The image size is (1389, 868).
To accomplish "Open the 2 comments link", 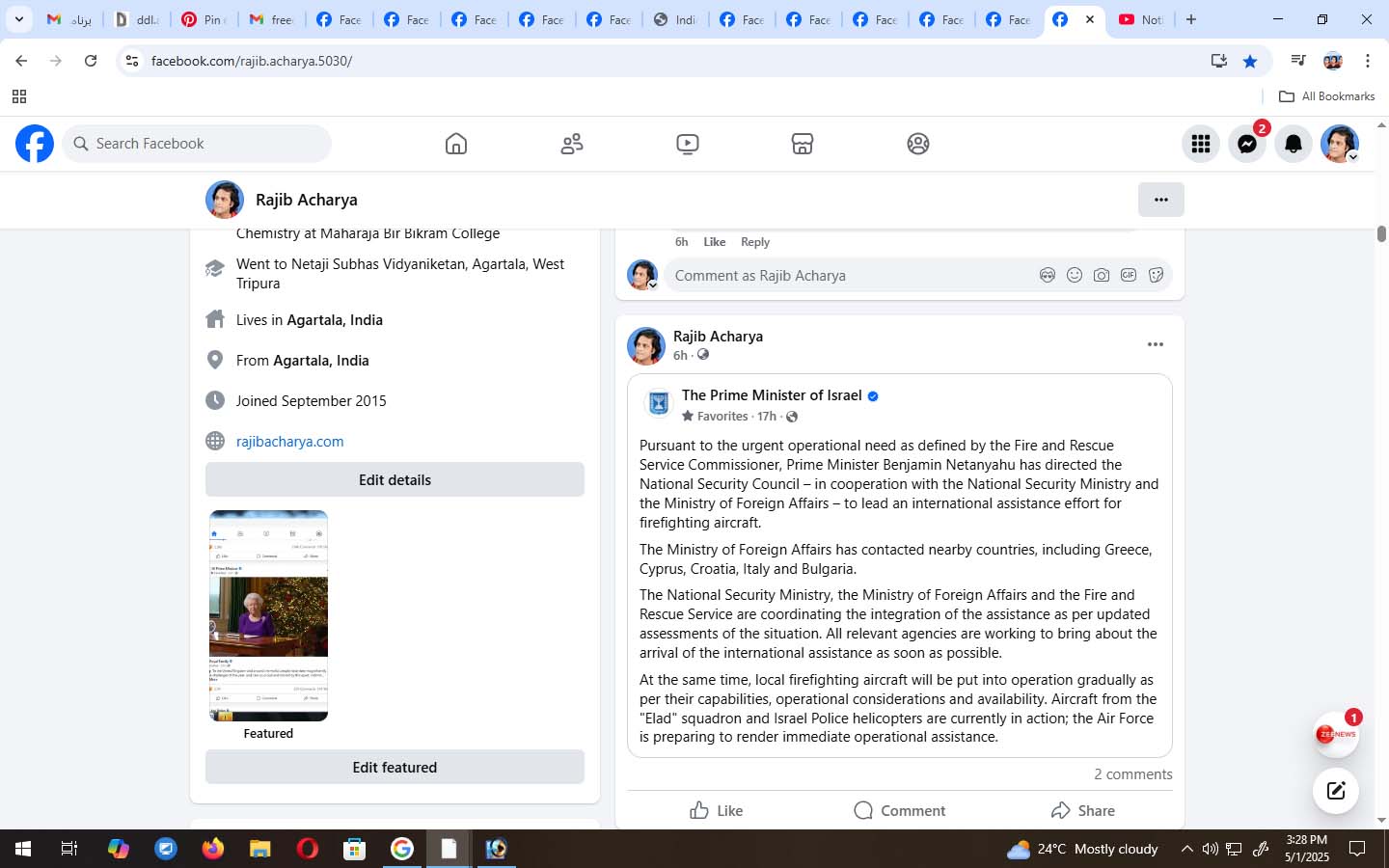I will [1133, 774].
